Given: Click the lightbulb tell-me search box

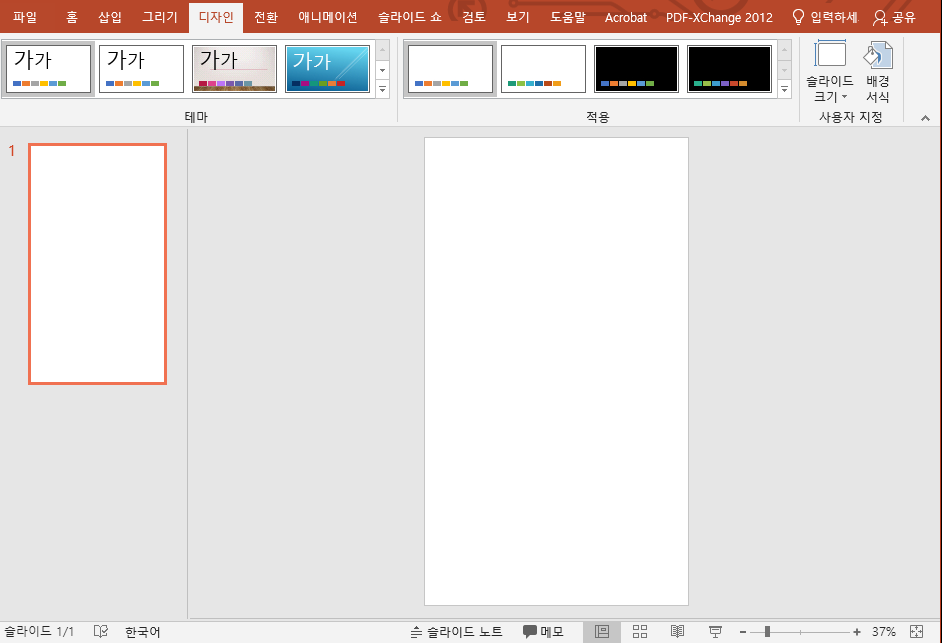Looking at the screenshot, I should pos(824,17).
